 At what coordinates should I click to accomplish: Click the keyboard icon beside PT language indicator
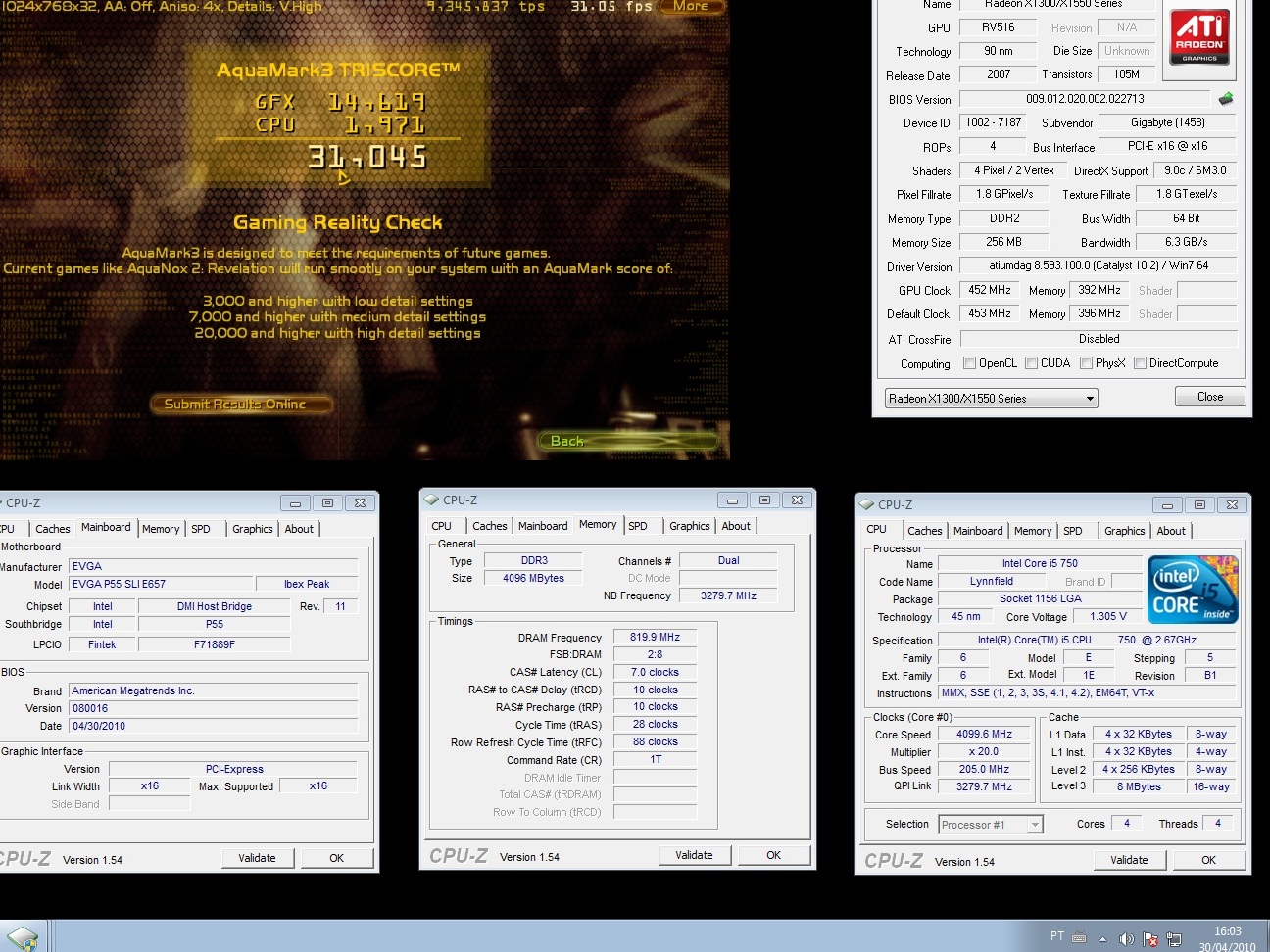pos(1079,937)
